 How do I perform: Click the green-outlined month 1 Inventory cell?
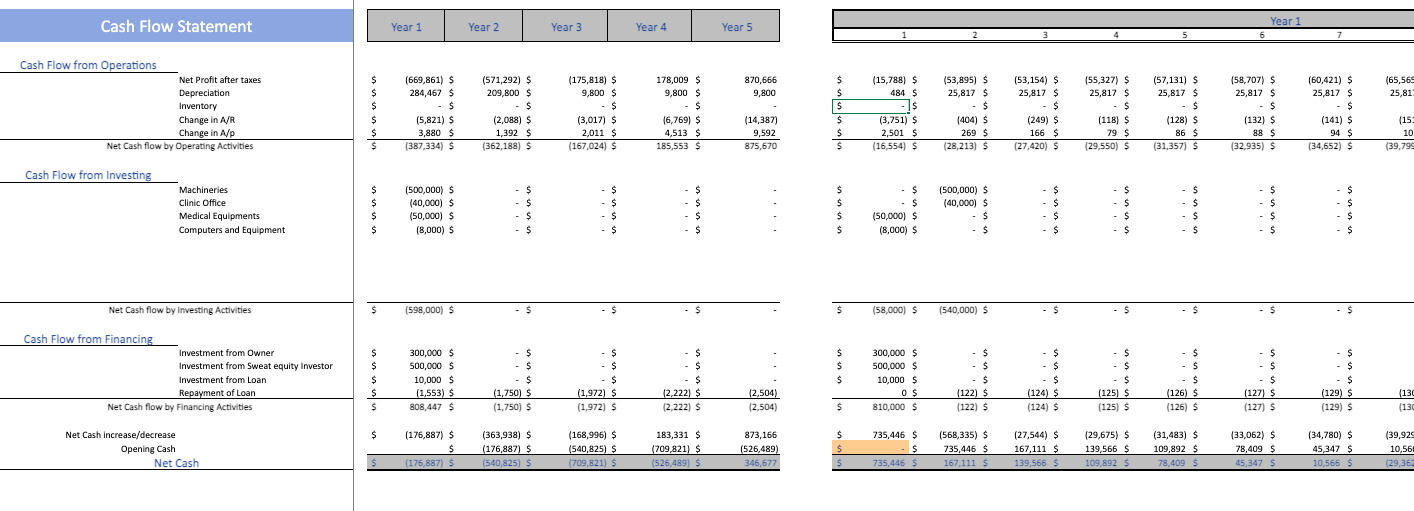point(871,106)
